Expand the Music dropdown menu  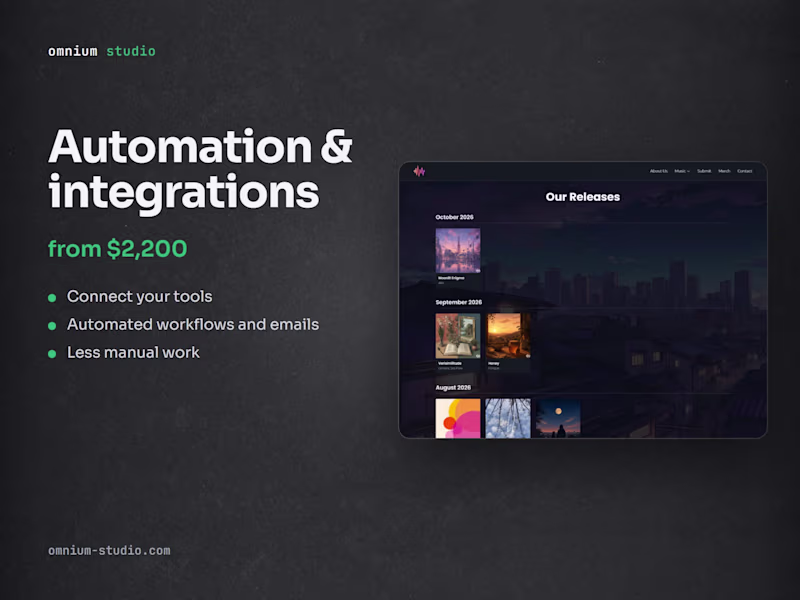click(x=682, y=171)
